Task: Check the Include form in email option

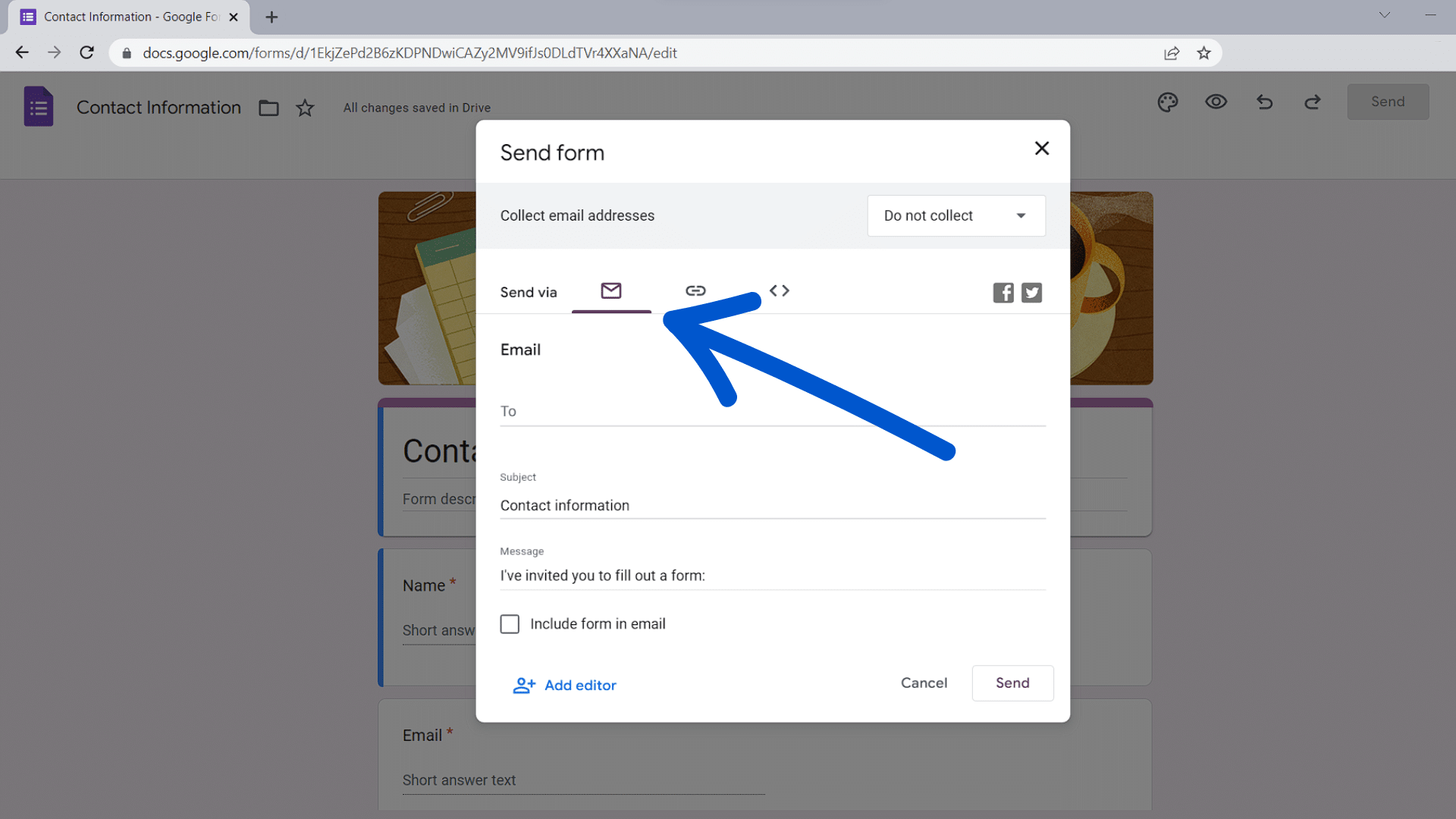Action: (509, 622)
